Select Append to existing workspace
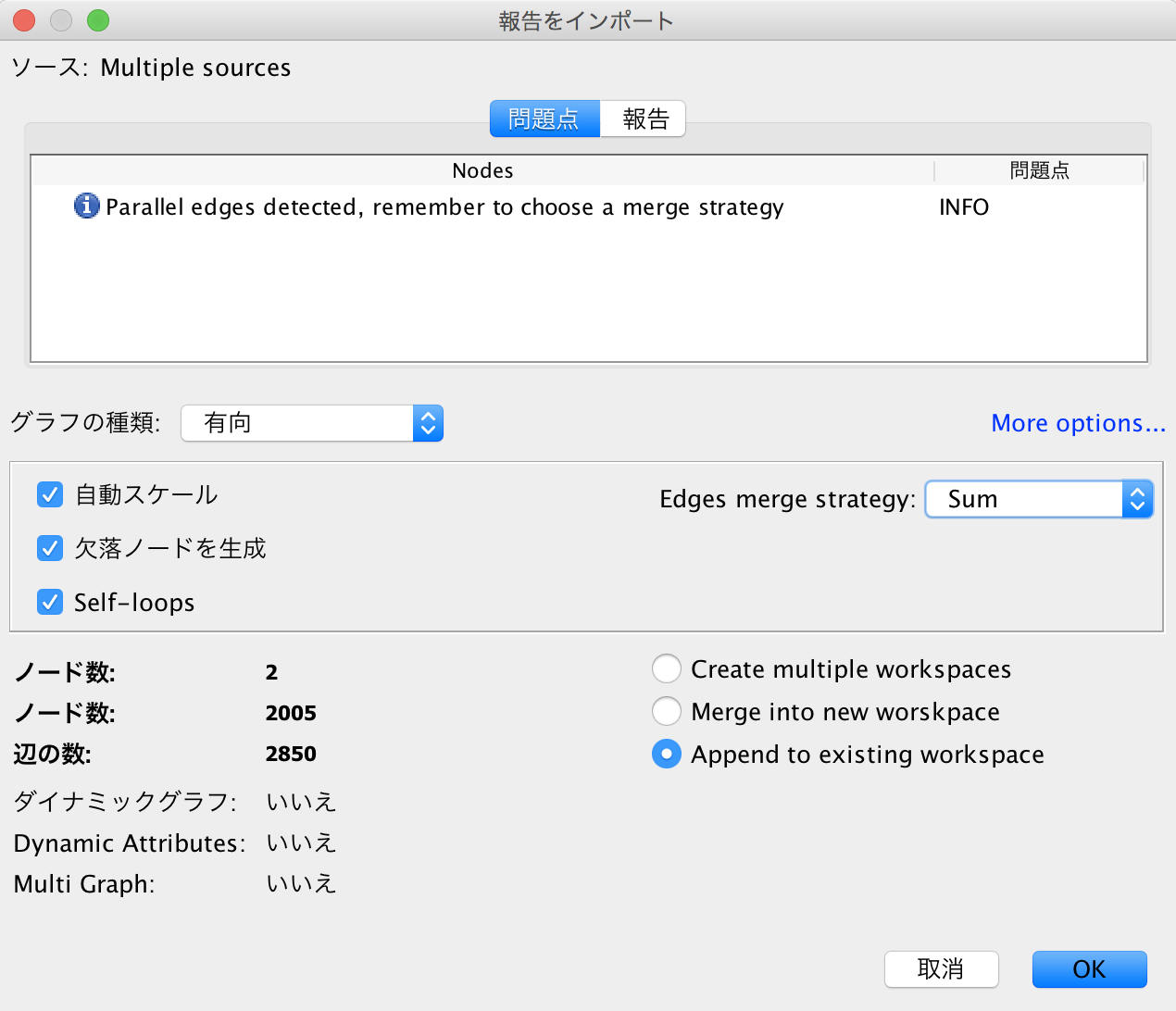Viewport: 1176px width, 1011px height. click(667, 755)
